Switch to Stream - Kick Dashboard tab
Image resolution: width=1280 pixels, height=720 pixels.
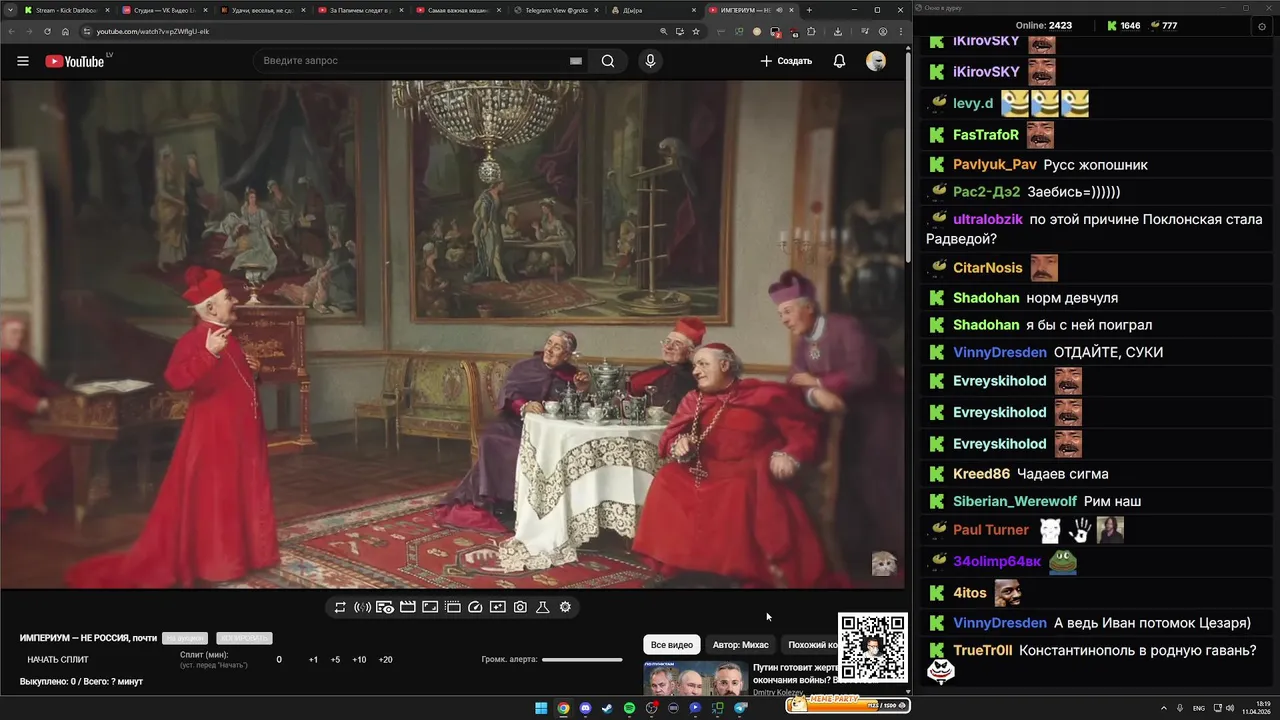click(x=65, y=10)
